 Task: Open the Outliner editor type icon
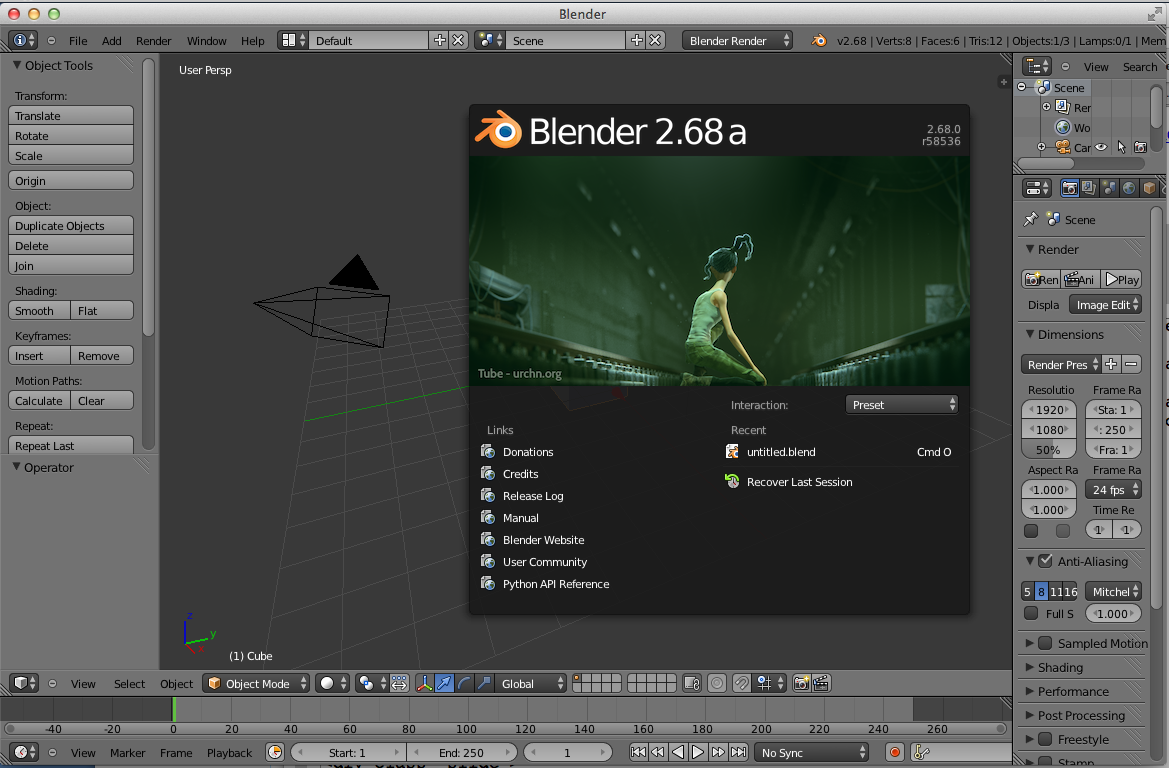click(x=1037, y=66)
